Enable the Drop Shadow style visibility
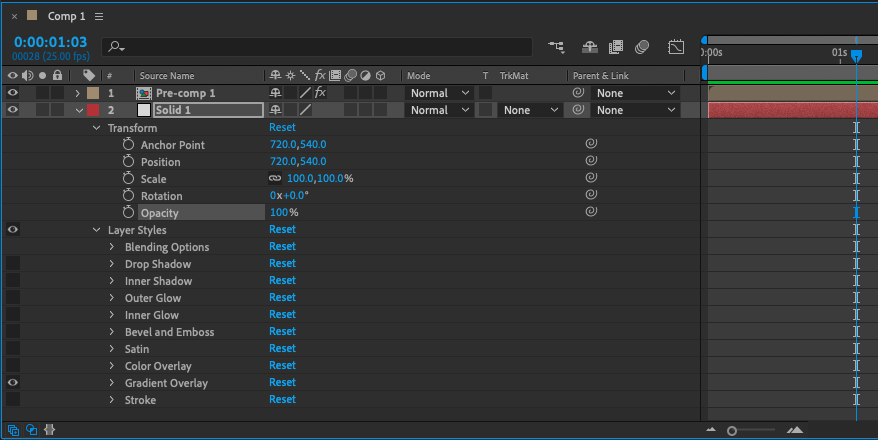878x440 pixels. pos(13,264)
